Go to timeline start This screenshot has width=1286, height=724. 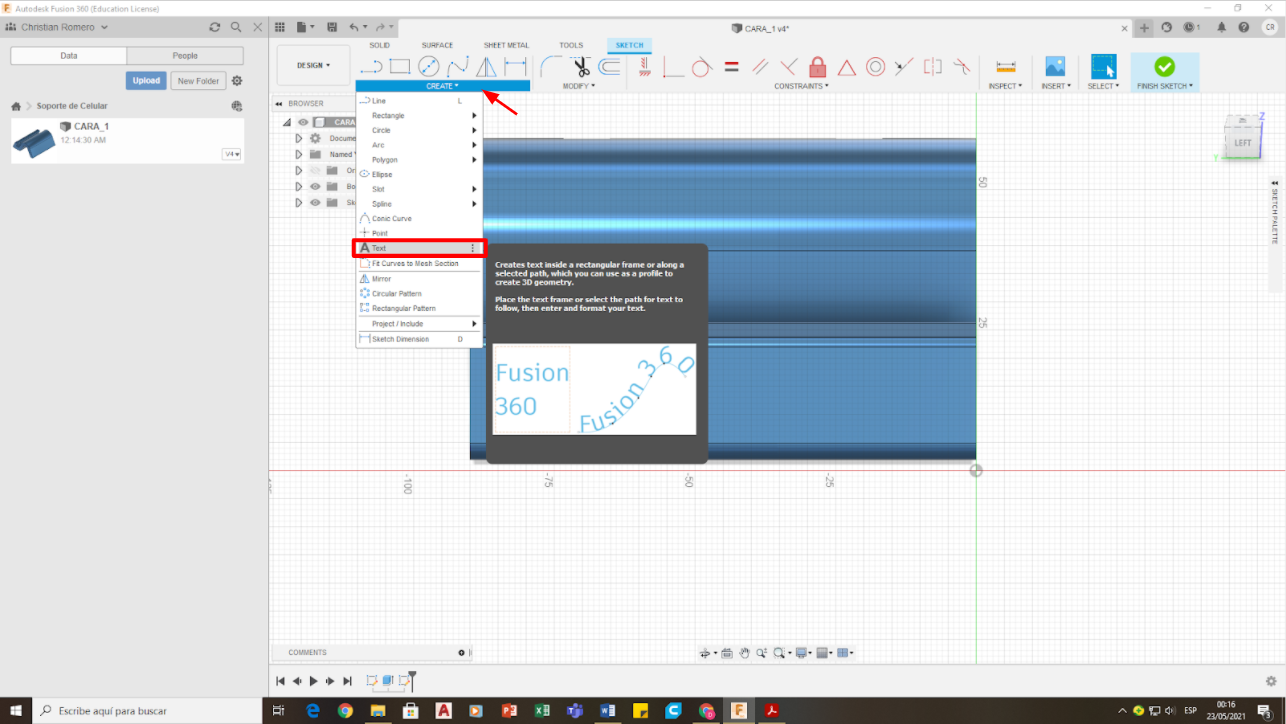point(281,681)
